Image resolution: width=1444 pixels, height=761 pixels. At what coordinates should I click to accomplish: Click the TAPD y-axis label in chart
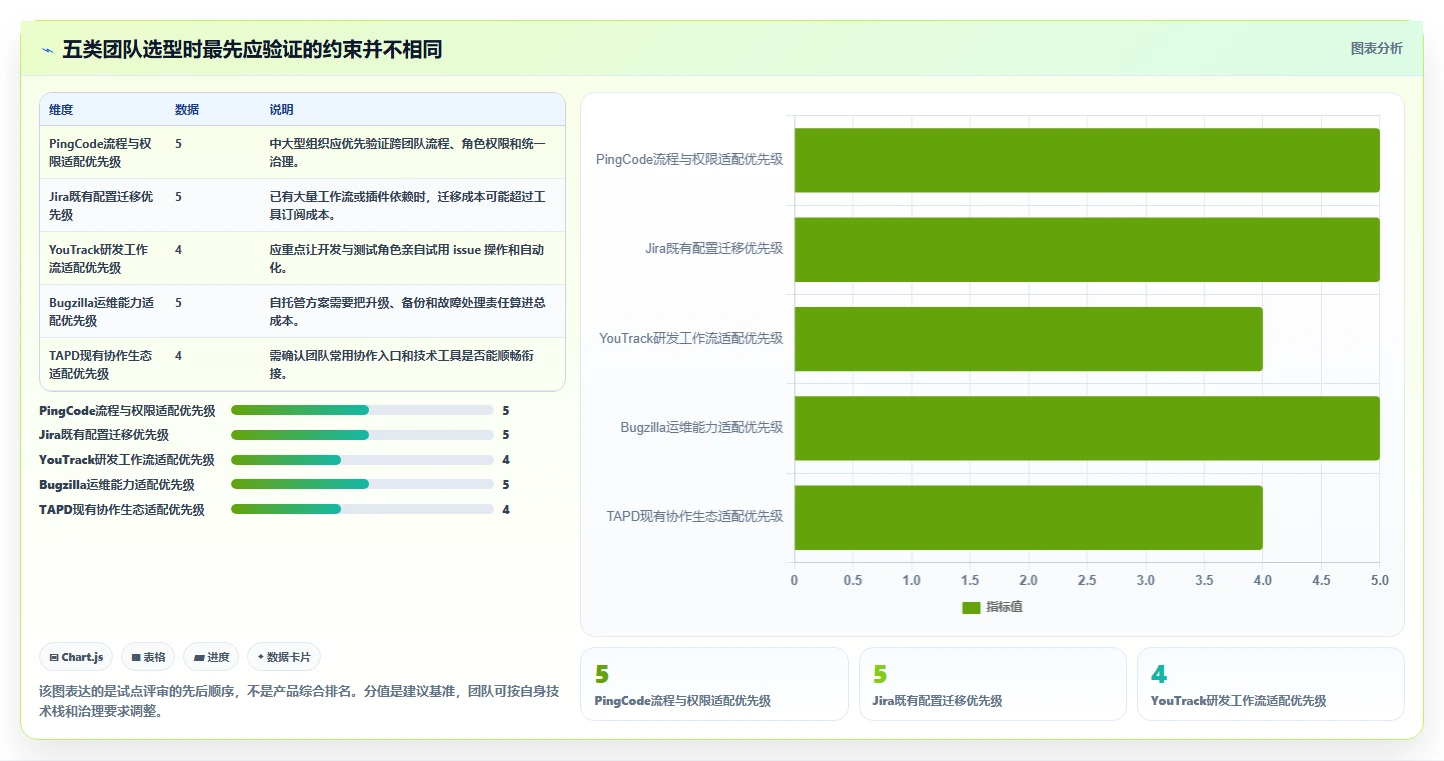point(695,516)
